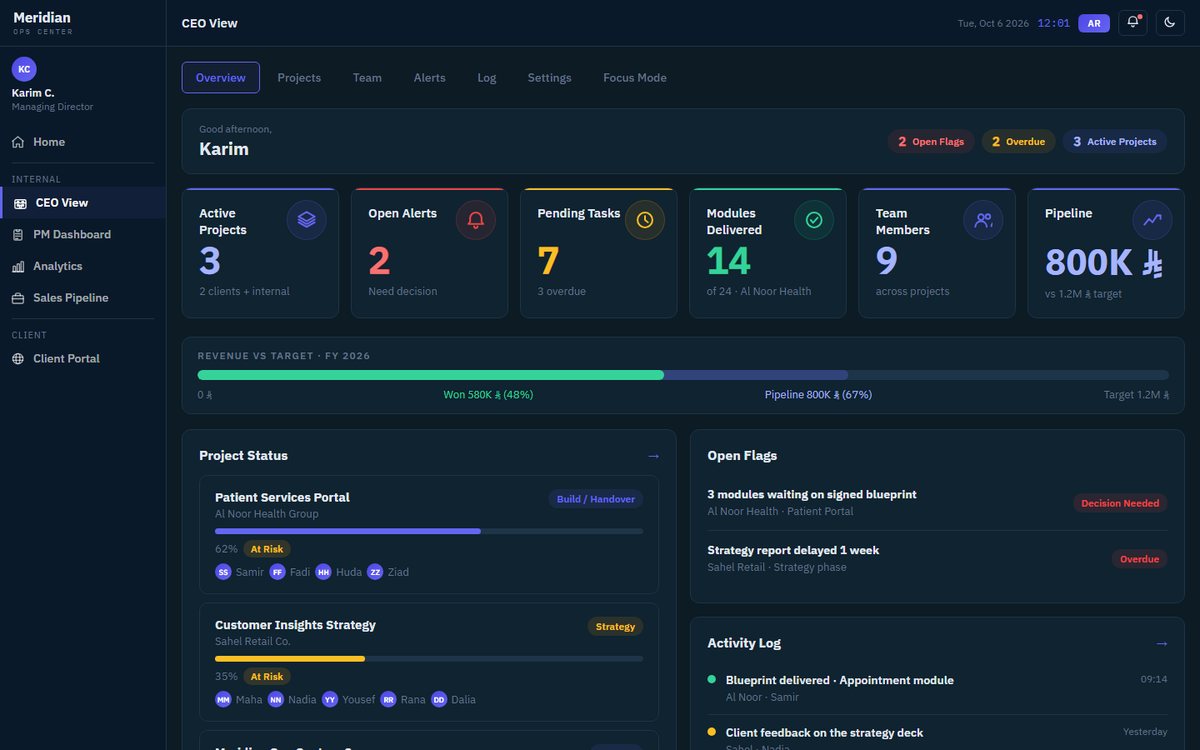The image size is (1200, 750).
Task: Click the Client Portal globe icon
Action: point(18,358)
